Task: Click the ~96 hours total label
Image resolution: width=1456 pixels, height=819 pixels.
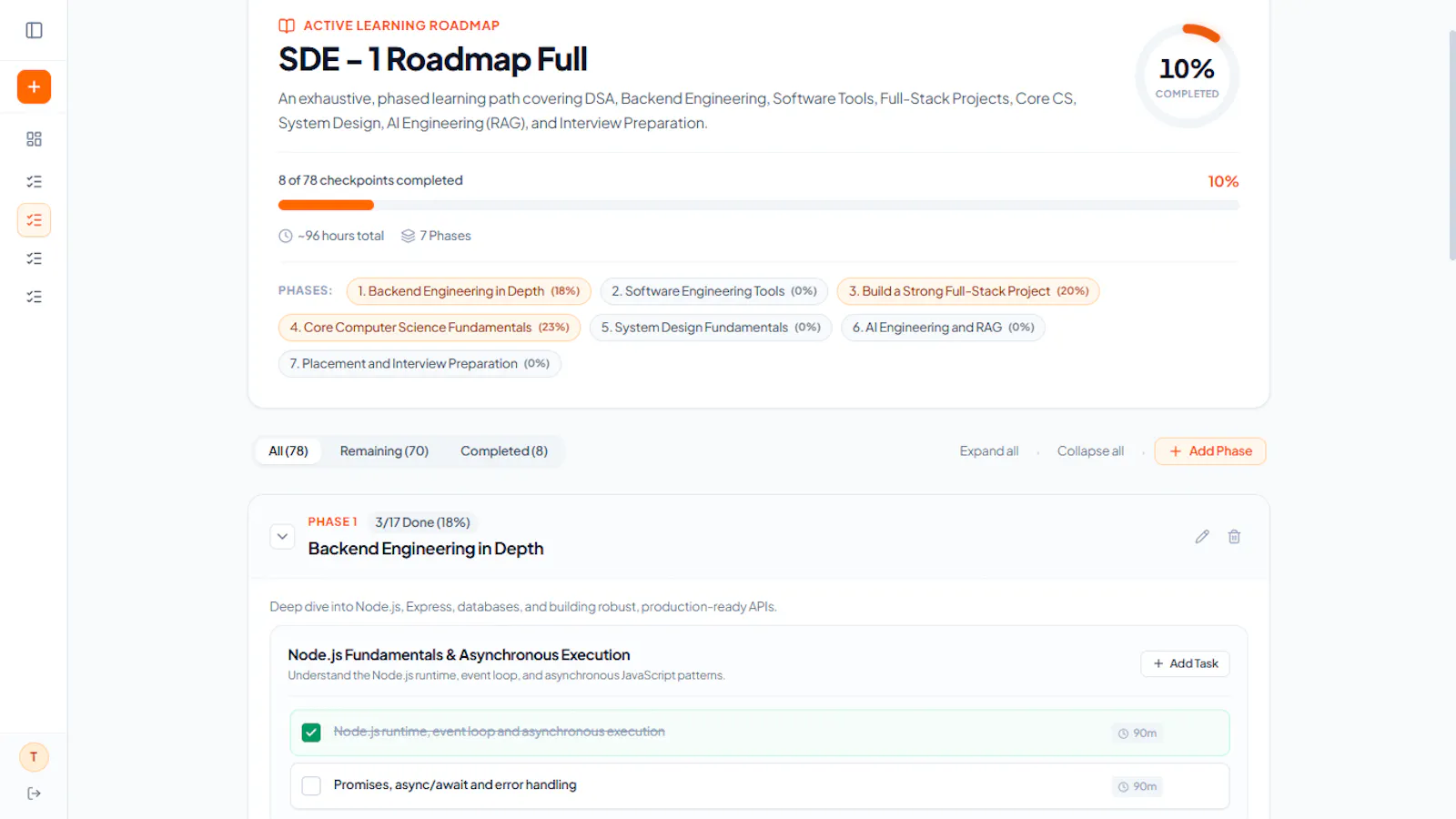Action: [x=331, y=236]
